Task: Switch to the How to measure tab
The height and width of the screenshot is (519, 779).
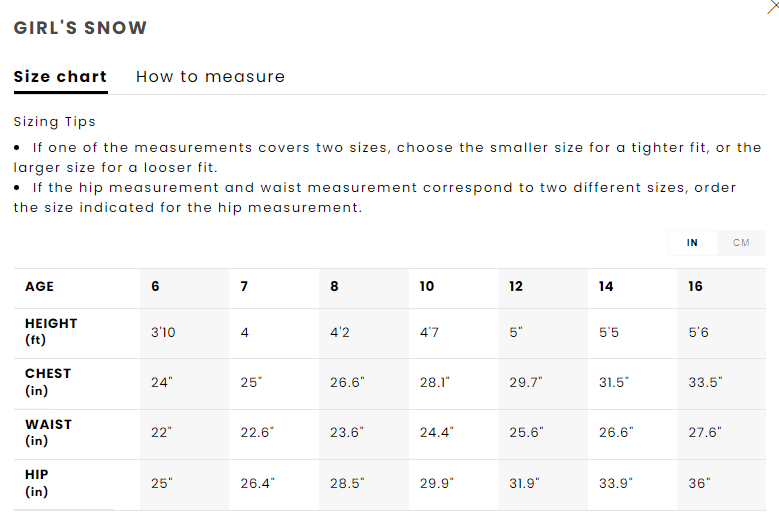Action: tap(210, 76)
